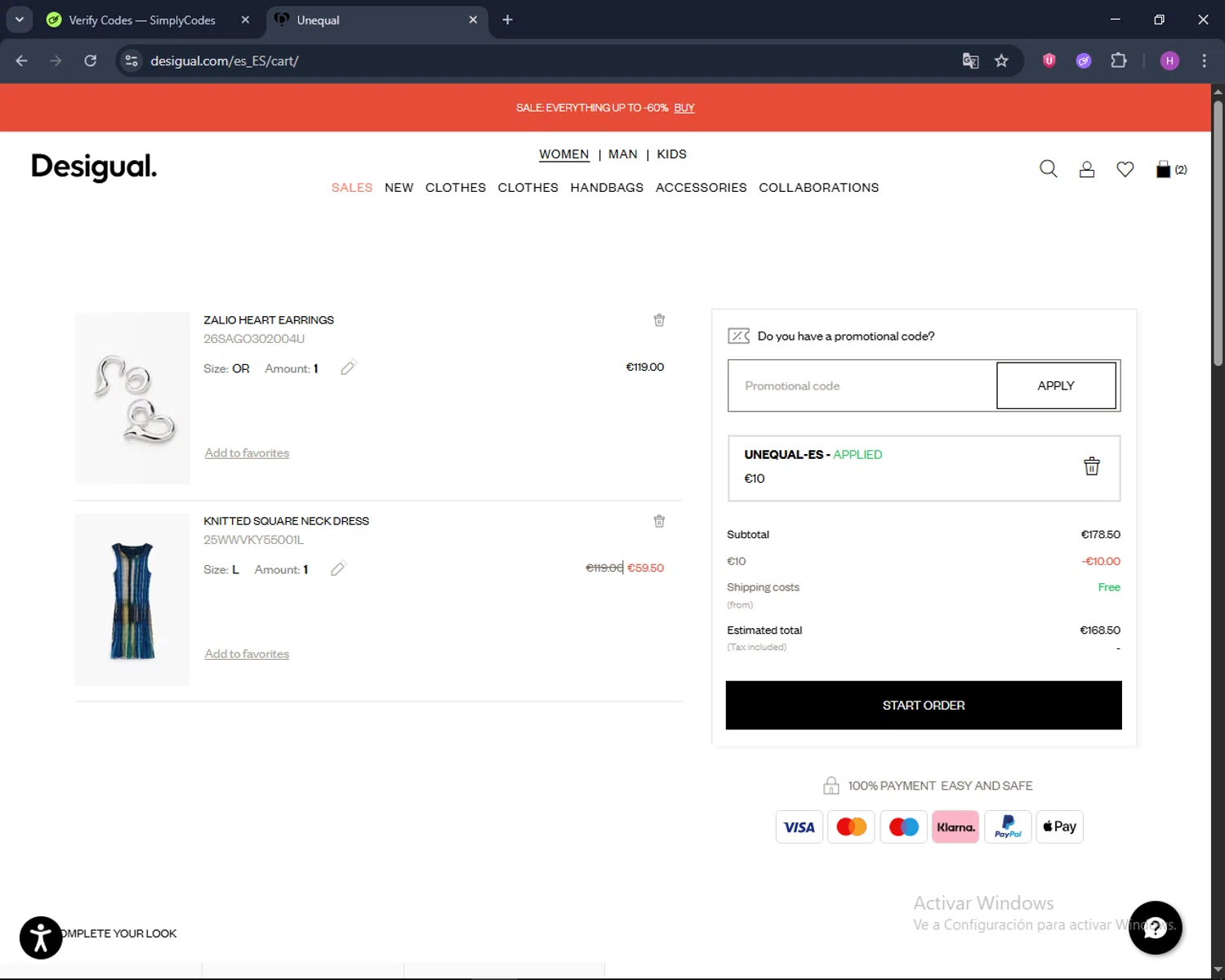Click the APPLY promo button

(x=1056, y=385)
